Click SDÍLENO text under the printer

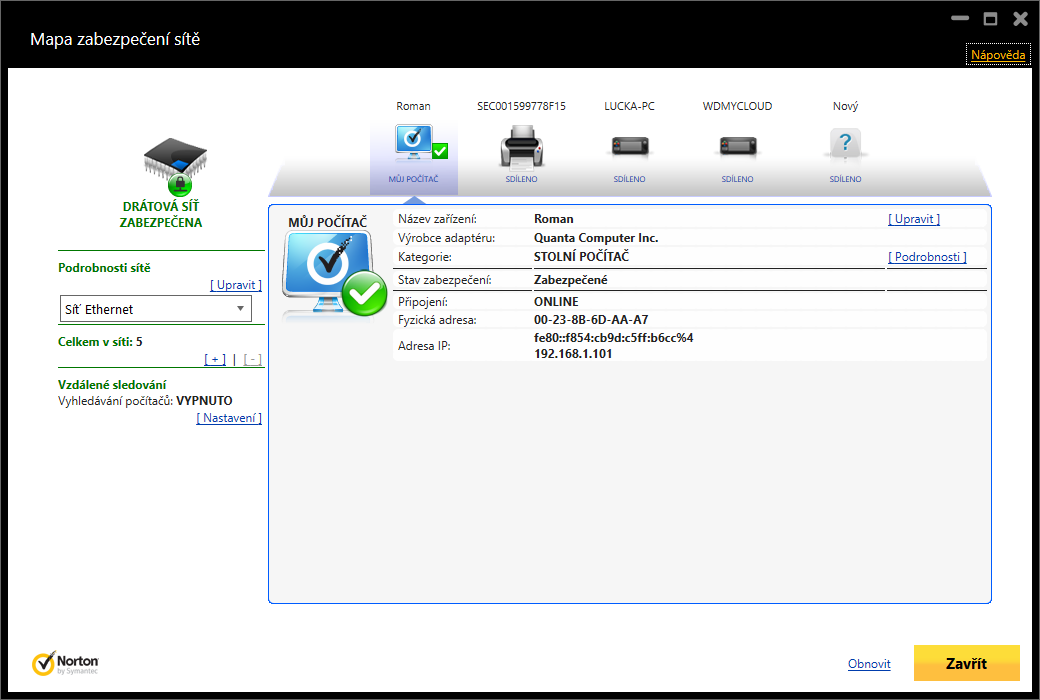pyautogui.click(x=521, y=179)
